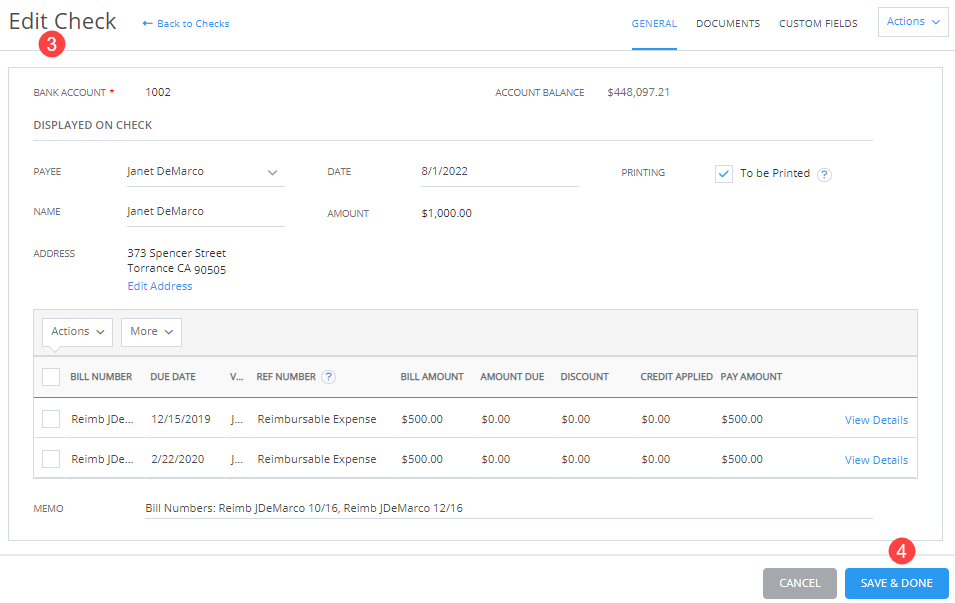Click the REF NUMBER question mark icon
This screenshot has width=955, height=603.
pyautogui.click(x=328, y=377)
